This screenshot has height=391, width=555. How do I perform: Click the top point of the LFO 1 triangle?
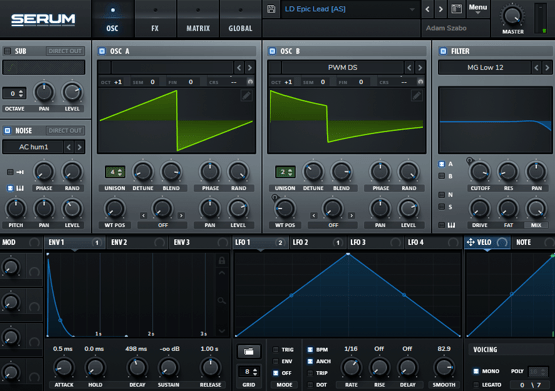tap(348, 254)
